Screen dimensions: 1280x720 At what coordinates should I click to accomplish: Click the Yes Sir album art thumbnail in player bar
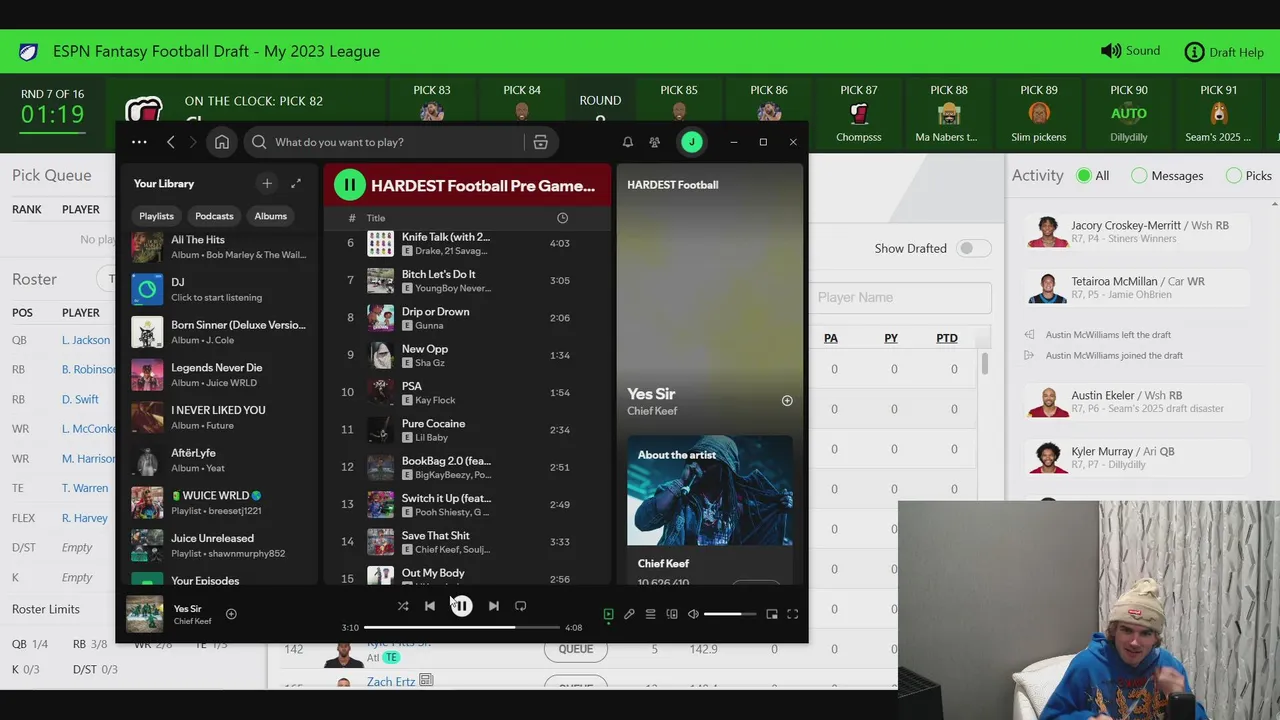pos(144,614)
